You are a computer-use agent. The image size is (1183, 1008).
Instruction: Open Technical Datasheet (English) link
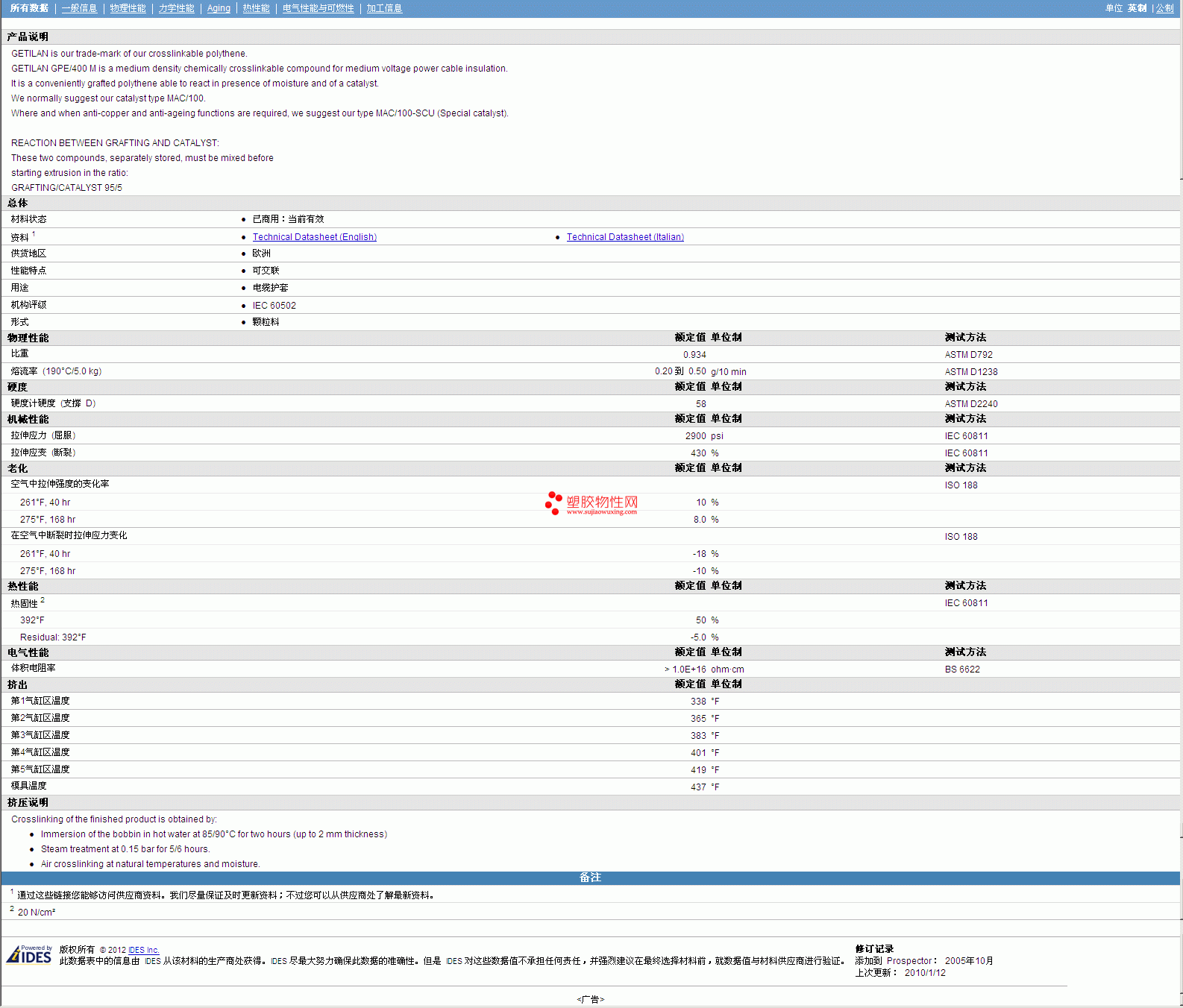tap(314, 237)
